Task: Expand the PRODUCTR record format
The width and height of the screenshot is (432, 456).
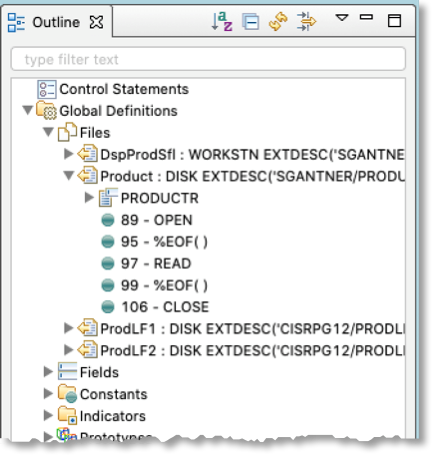Action: [89, 197]
